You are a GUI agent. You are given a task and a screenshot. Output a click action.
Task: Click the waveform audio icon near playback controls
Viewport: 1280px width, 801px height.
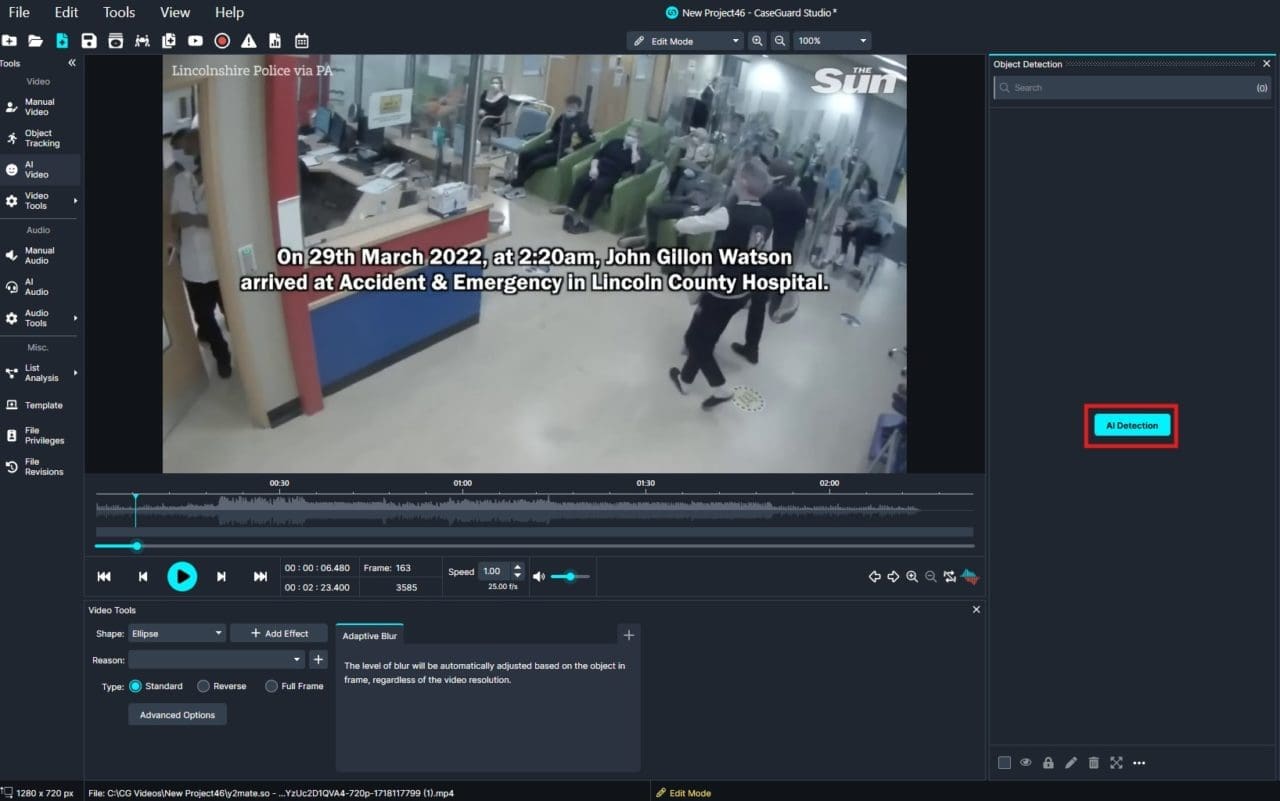coord(970,576)
